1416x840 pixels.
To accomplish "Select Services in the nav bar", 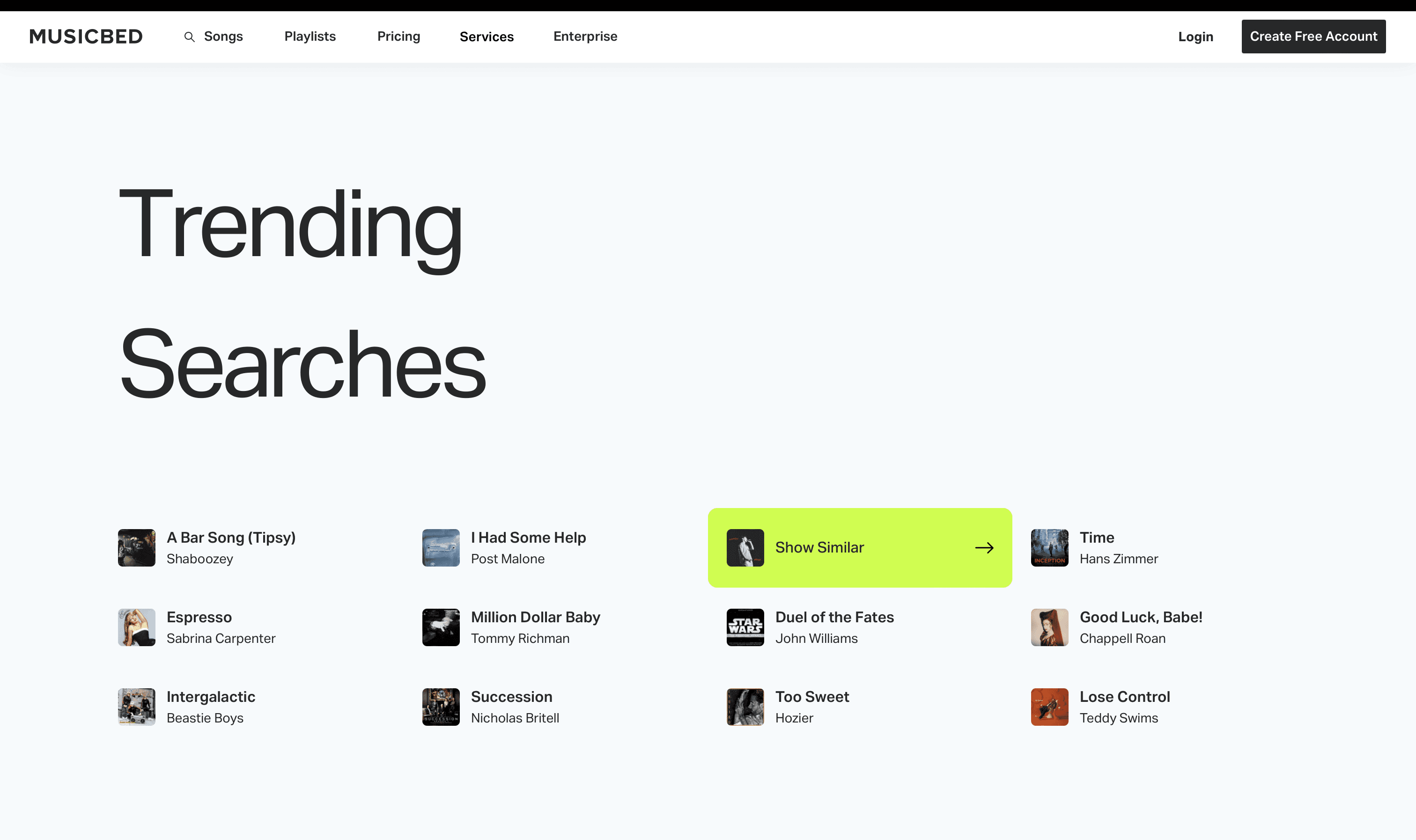I will [x=487, y=37].
